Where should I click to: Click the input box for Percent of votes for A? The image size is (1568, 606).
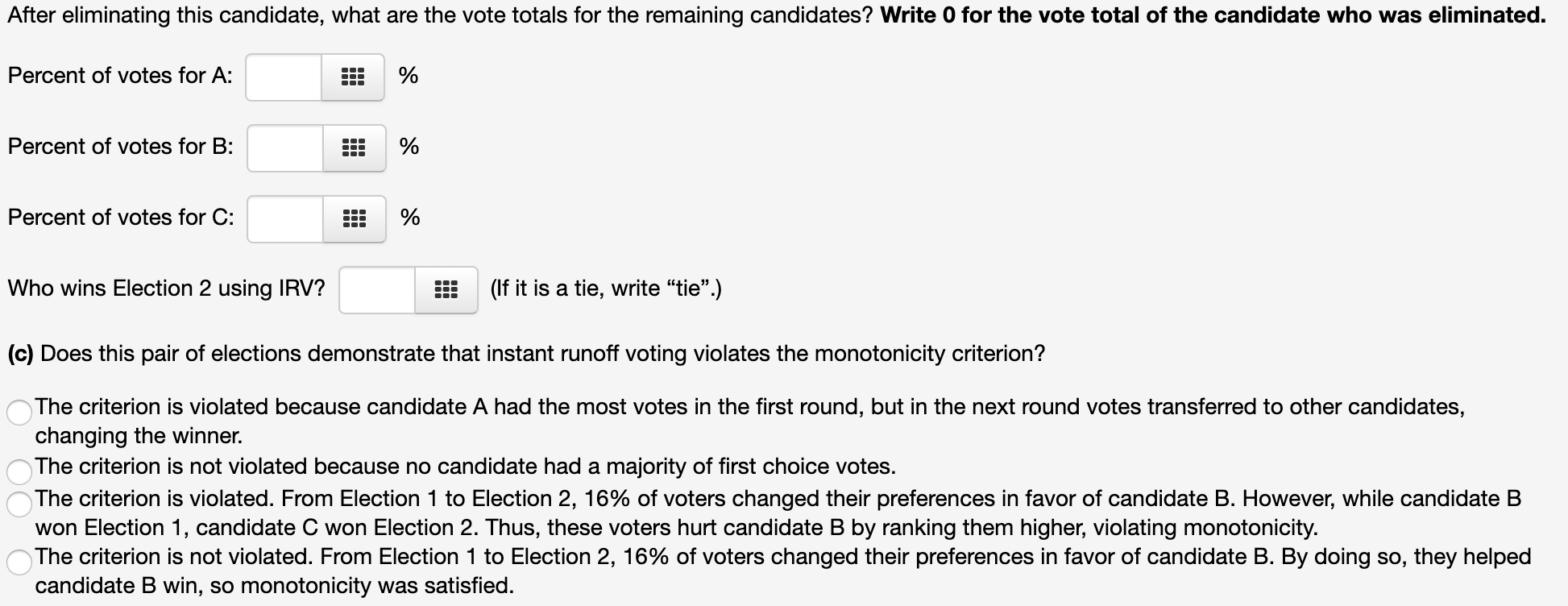[284, 77]
